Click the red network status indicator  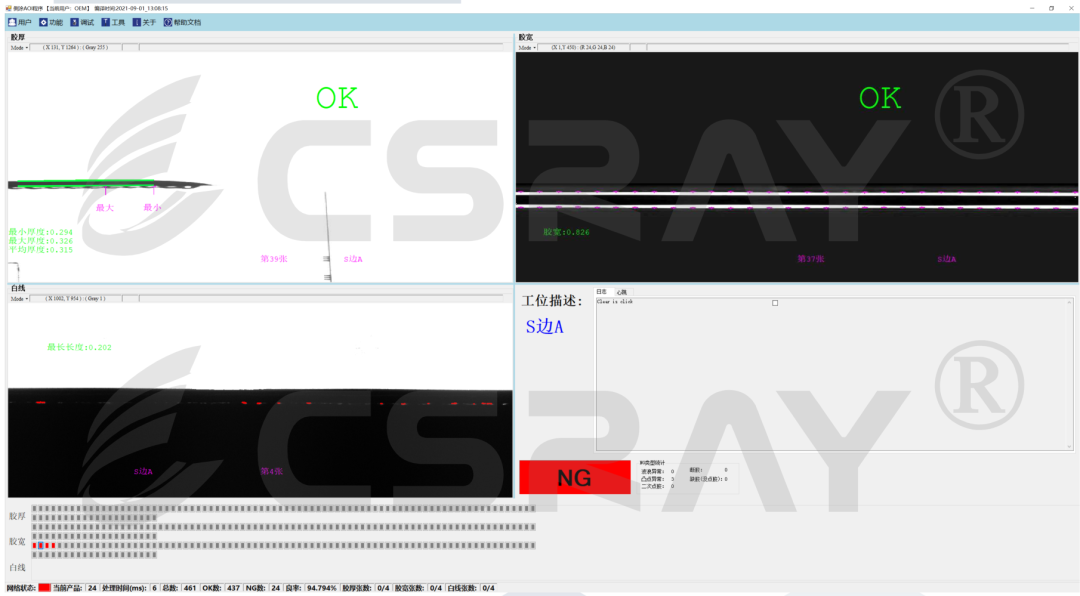(44, 588)
